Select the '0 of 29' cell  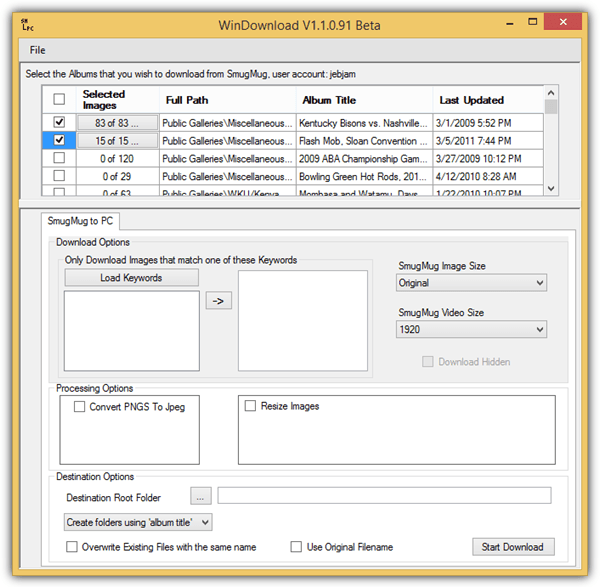(117, 176)
